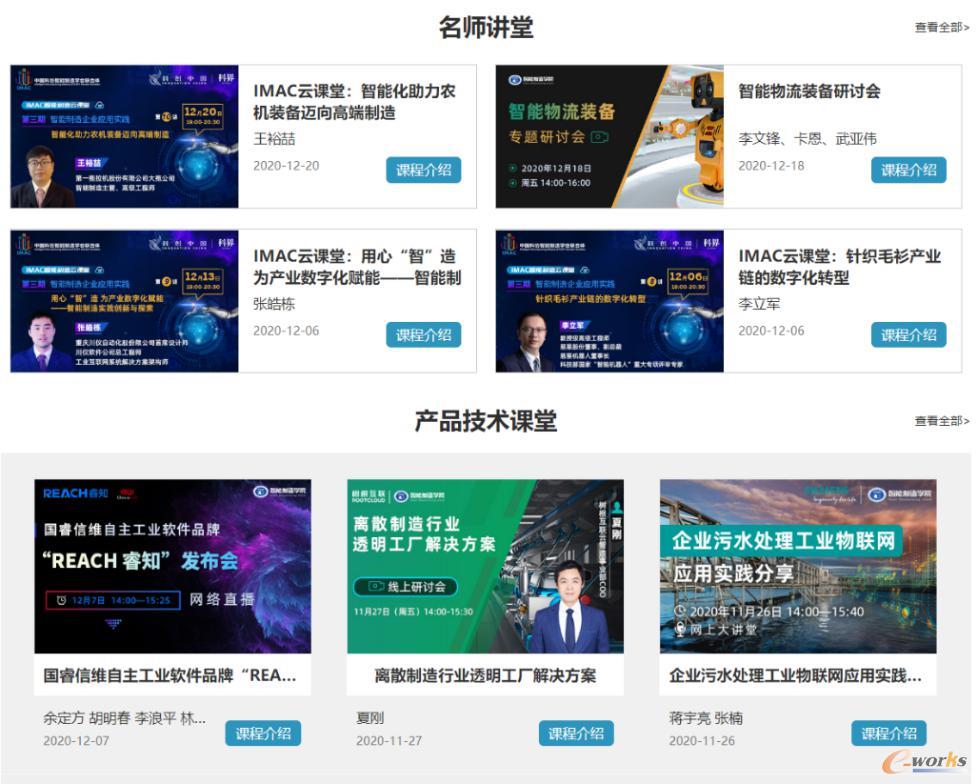Screen dimensions: 977x784
Task: Select lecturer name 李立军
Action: (x=759, y=304)
